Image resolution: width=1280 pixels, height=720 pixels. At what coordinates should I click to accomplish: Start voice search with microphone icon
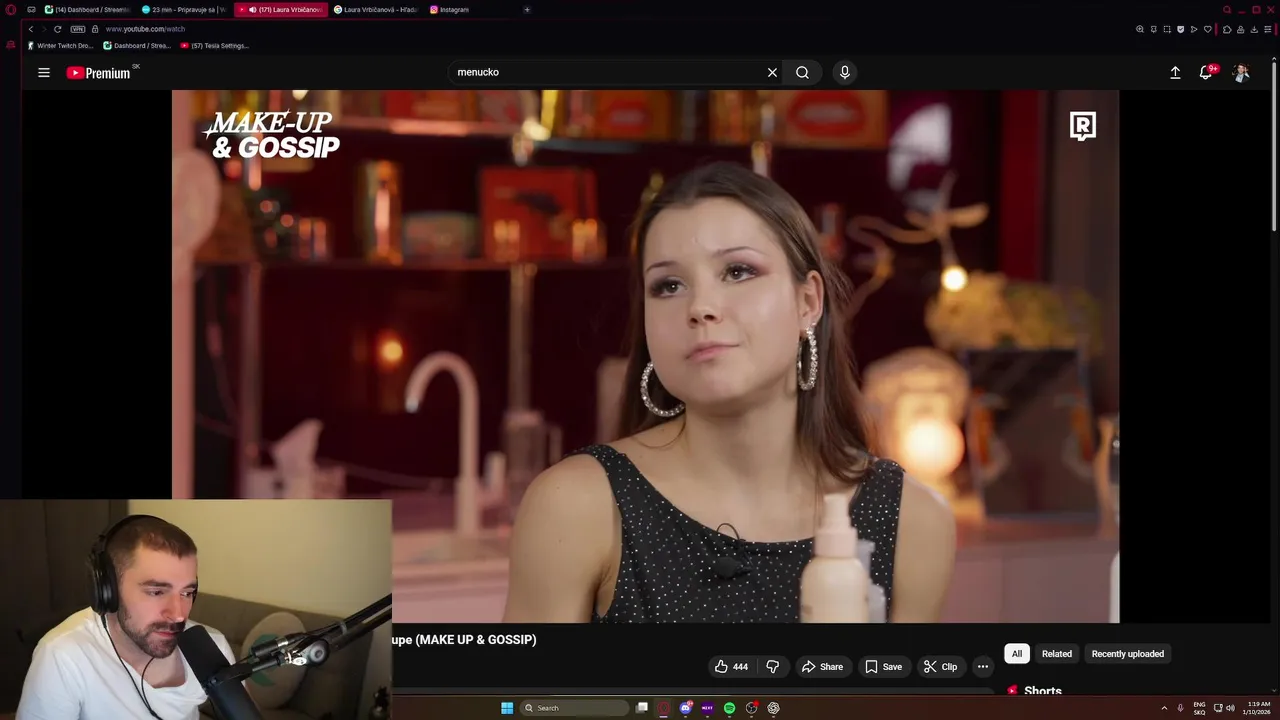point(845,72)
